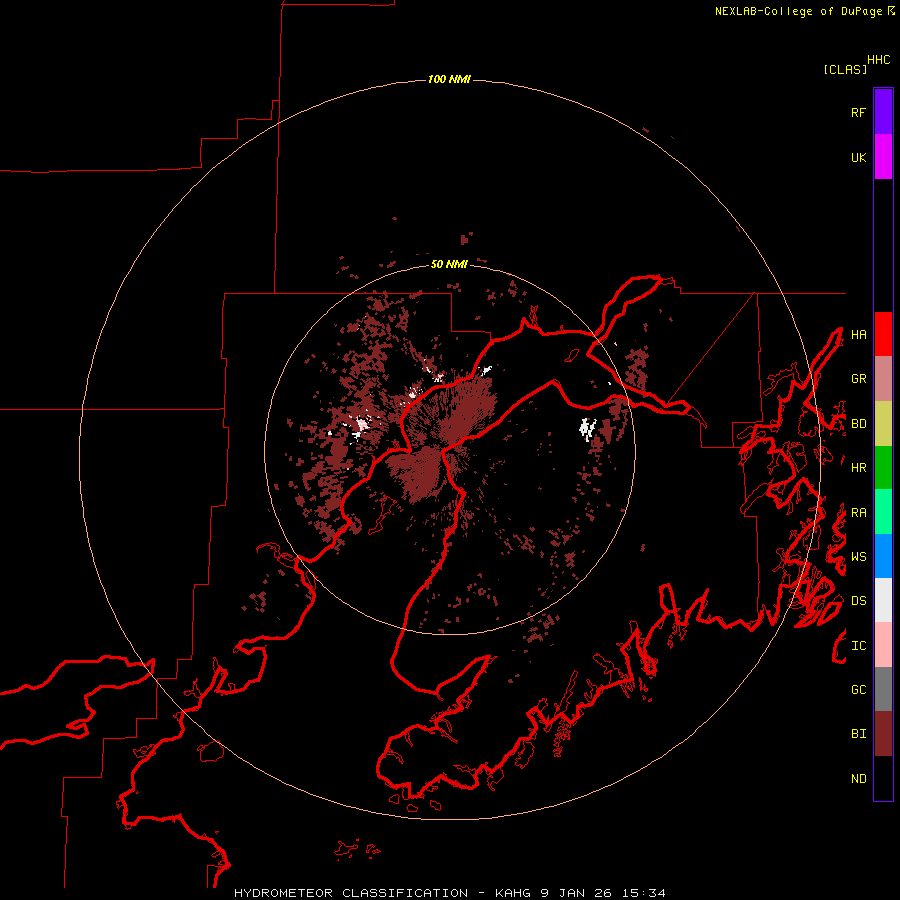Viewport: 900px width, 900px height.
Task: Click the HYDROMETEOR CLASSIFICATION title text
Action: click(351, 893)
